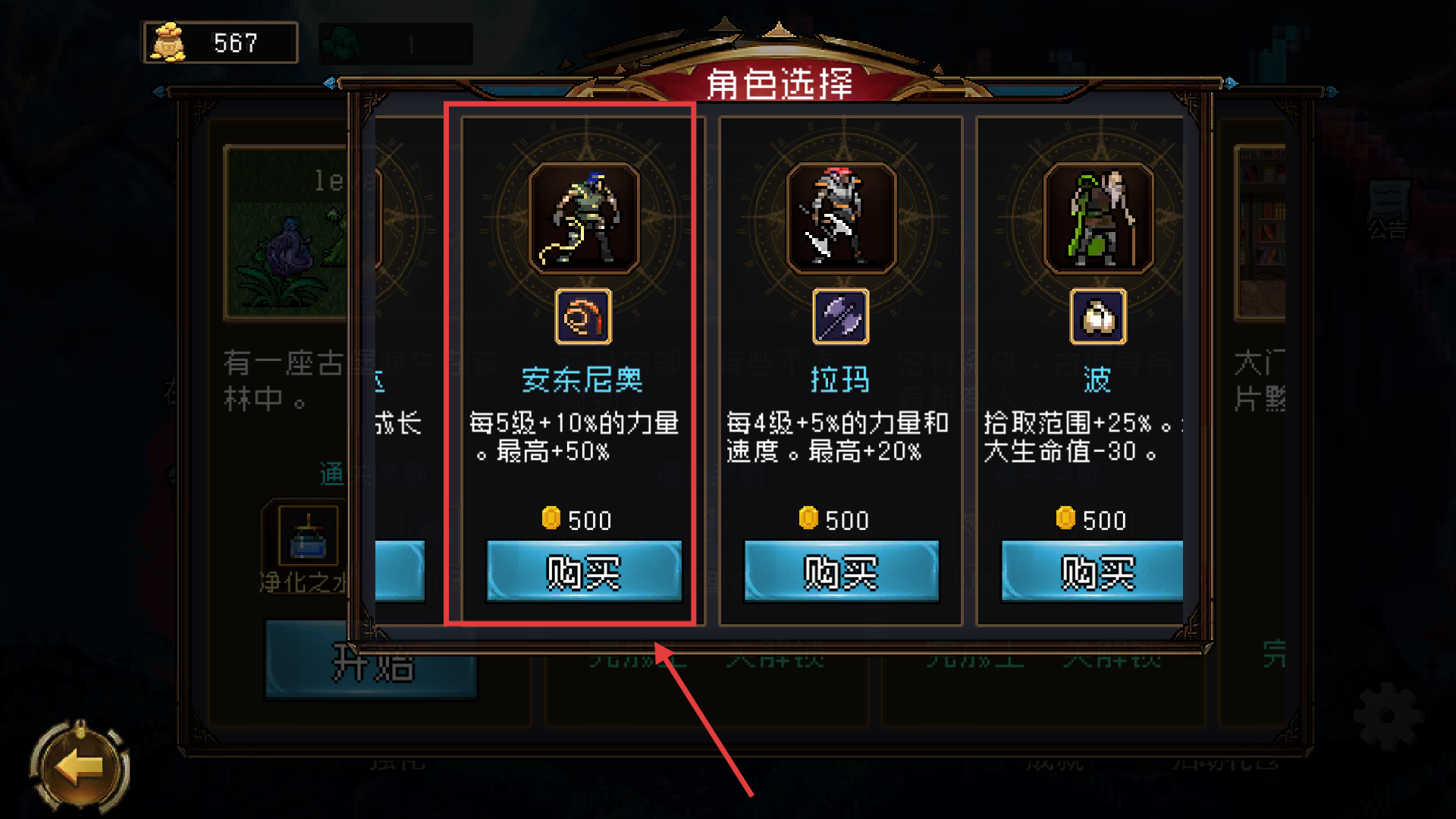Click the character name 拉玛
The height and width of the screenshot is (819, 1456).
tap(840, 380)
